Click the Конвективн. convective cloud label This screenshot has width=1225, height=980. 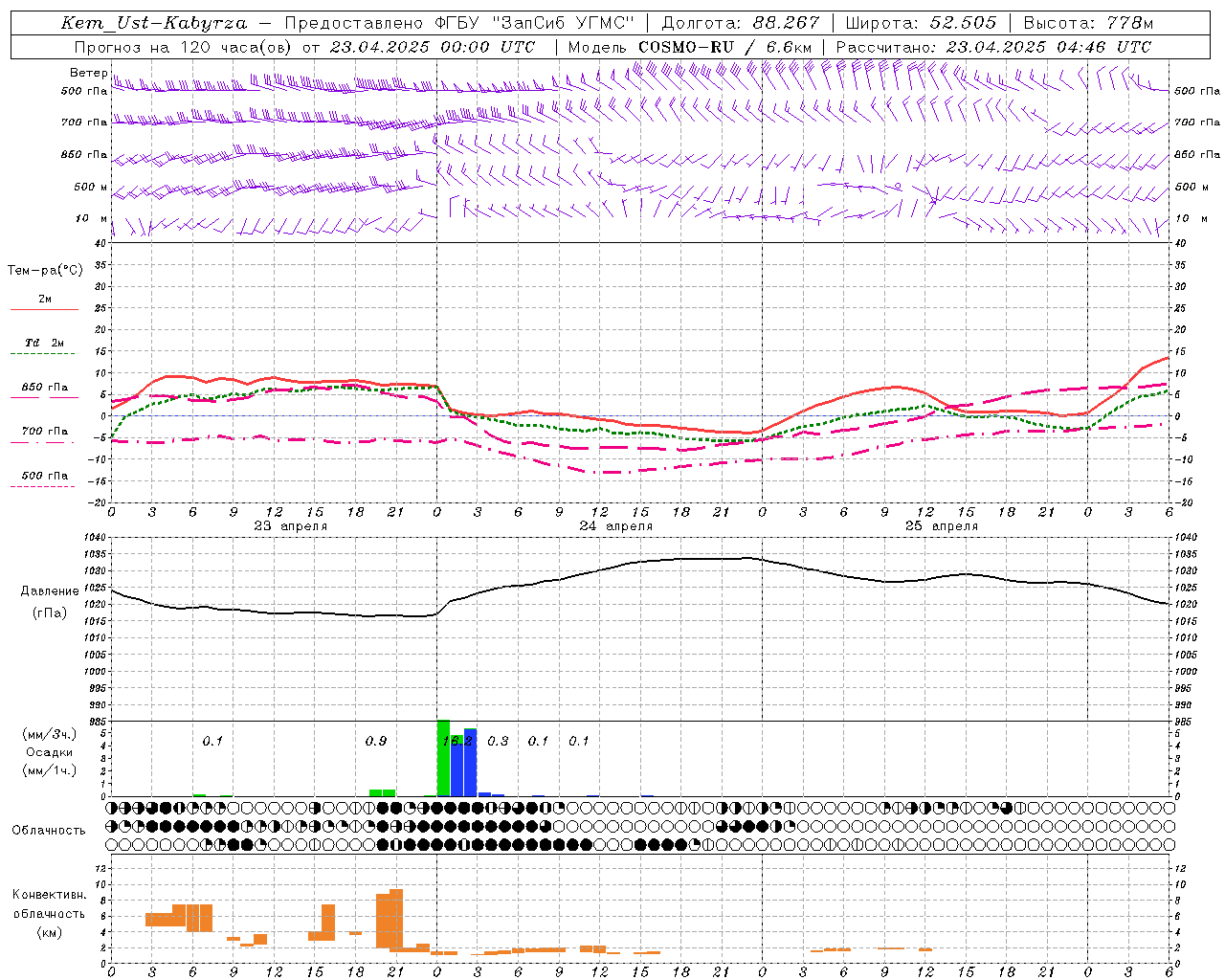(49, 895)
